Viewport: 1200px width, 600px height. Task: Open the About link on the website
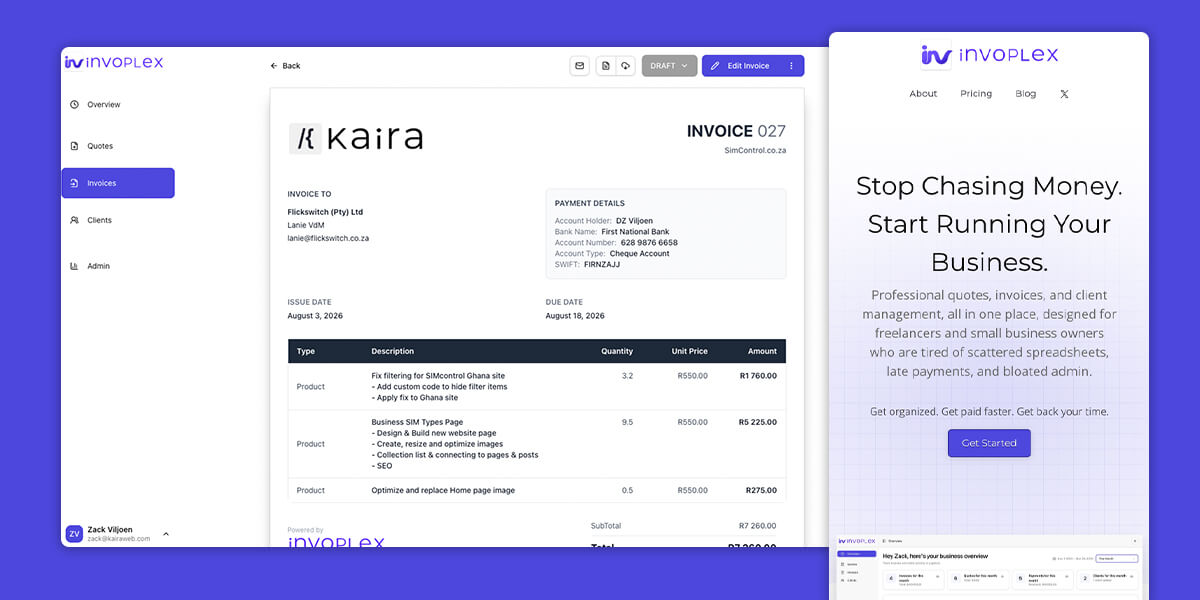[x=923, y=94]
